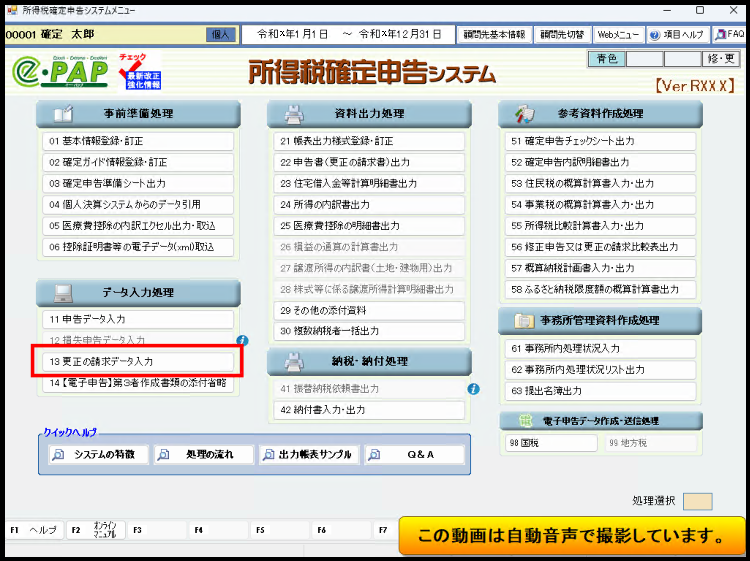
Task: Select 04 個人決算システムからのデータ引用
Action: point(138,205)
